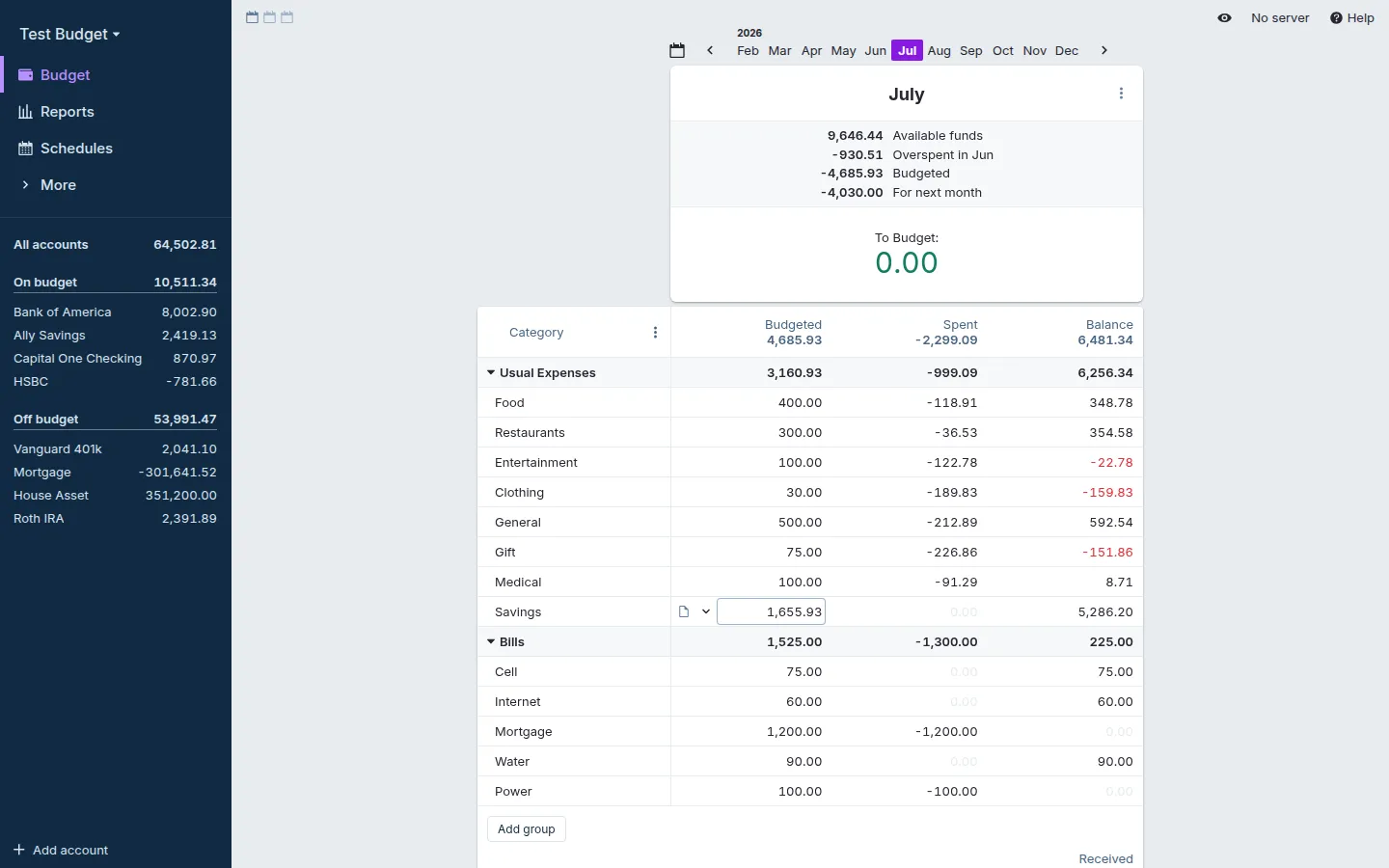Screen dimensions: 1389x868
Task: Click the Add group button
Action: [x=527, y=829]
